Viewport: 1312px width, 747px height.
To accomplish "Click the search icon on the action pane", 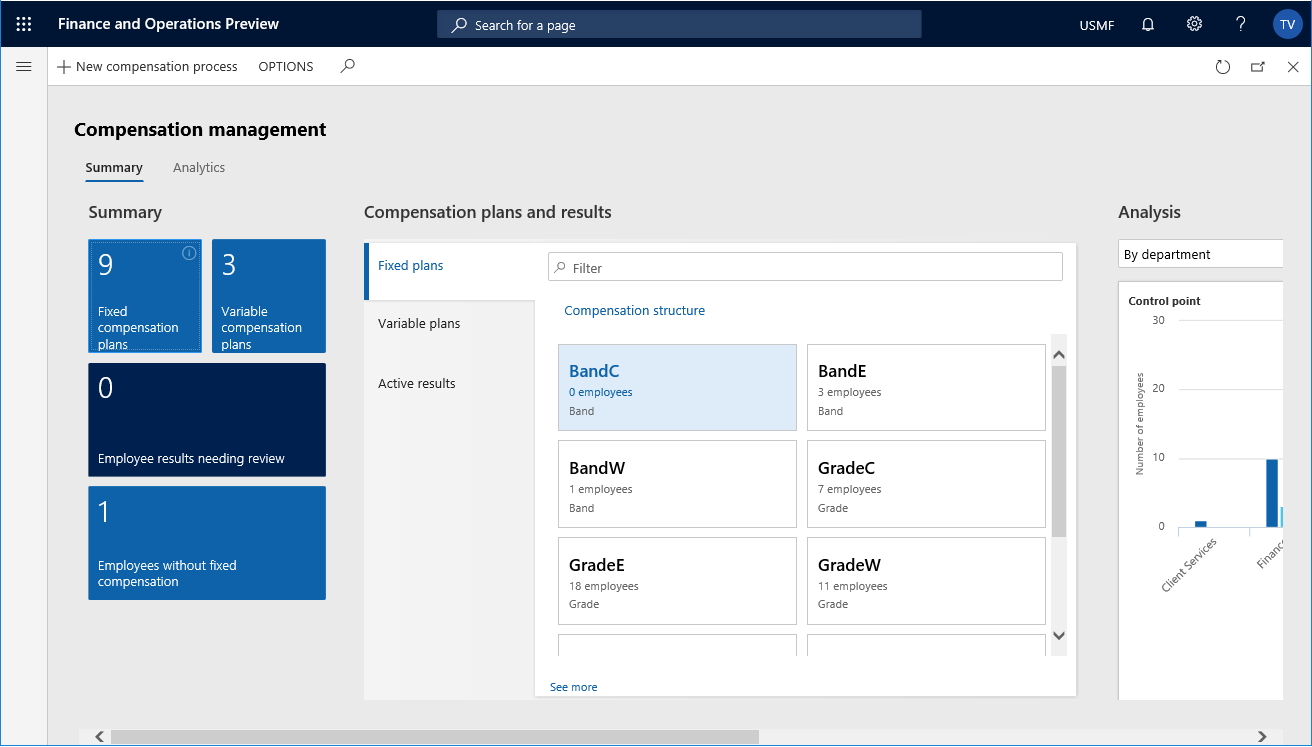I will (347, 66).
